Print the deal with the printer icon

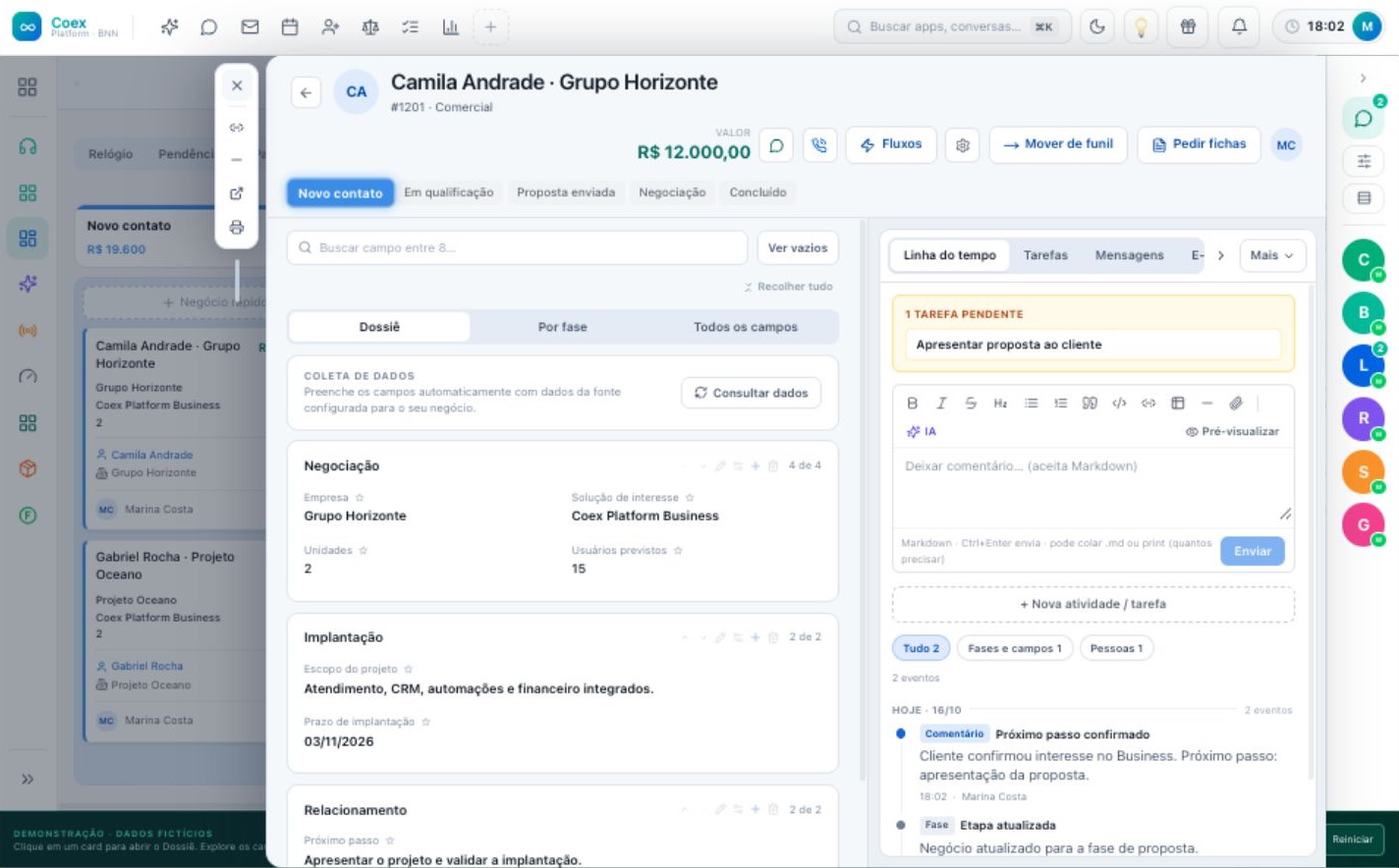(237, 227)
